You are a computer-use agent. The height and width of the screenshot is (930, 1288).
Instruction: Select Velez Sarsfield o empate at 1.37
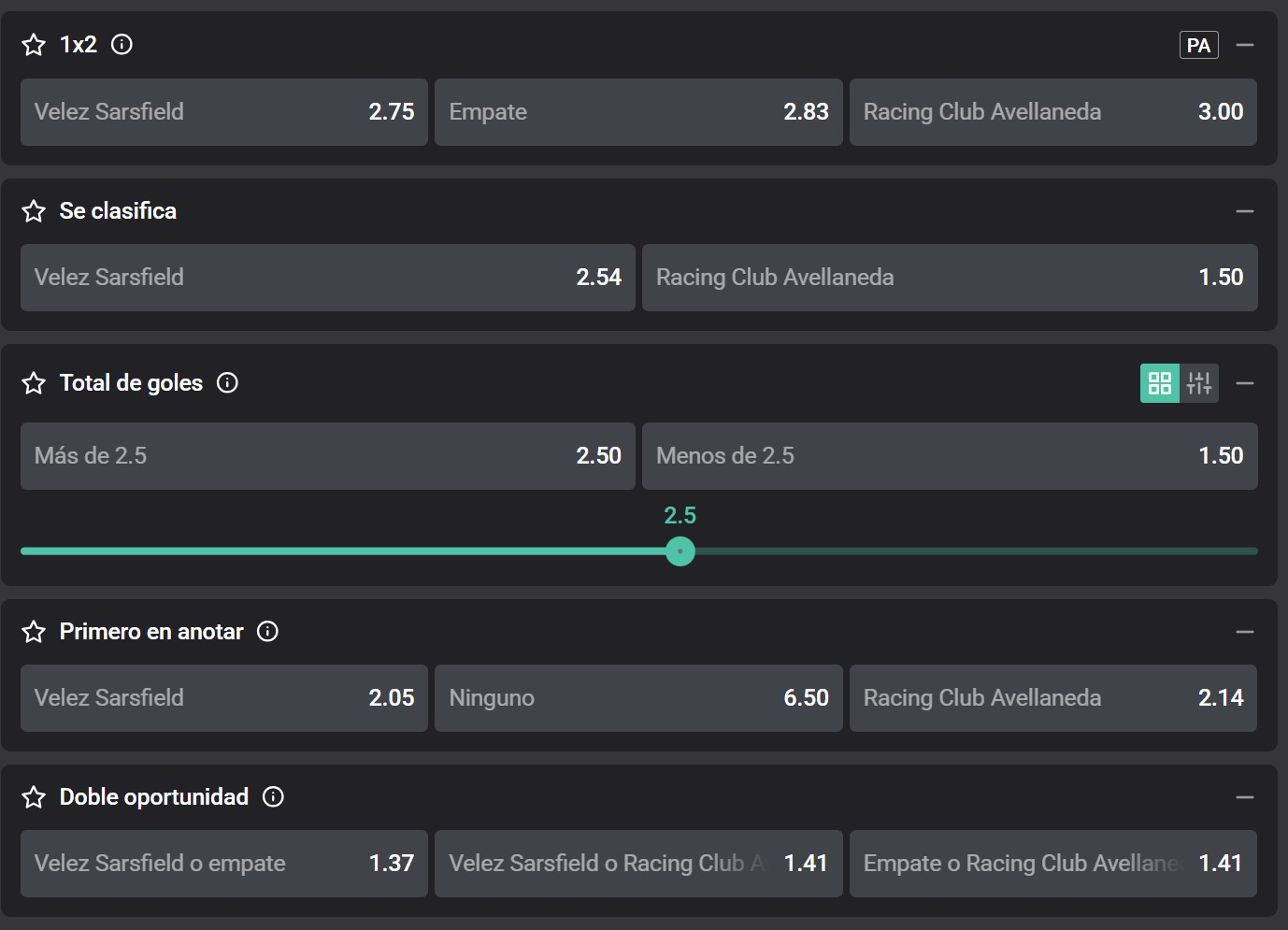(224, 864)
